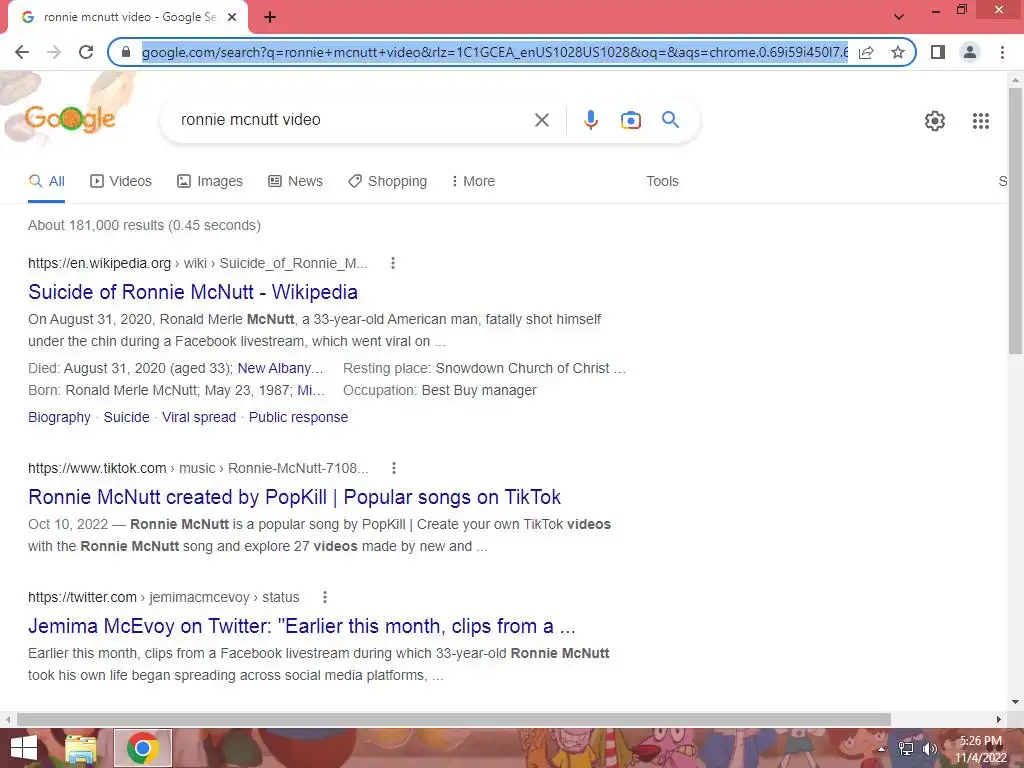This screenshot has width=1024, height=768.
Task: Open the Public response sitelink
Action: [x=298, y=417]
